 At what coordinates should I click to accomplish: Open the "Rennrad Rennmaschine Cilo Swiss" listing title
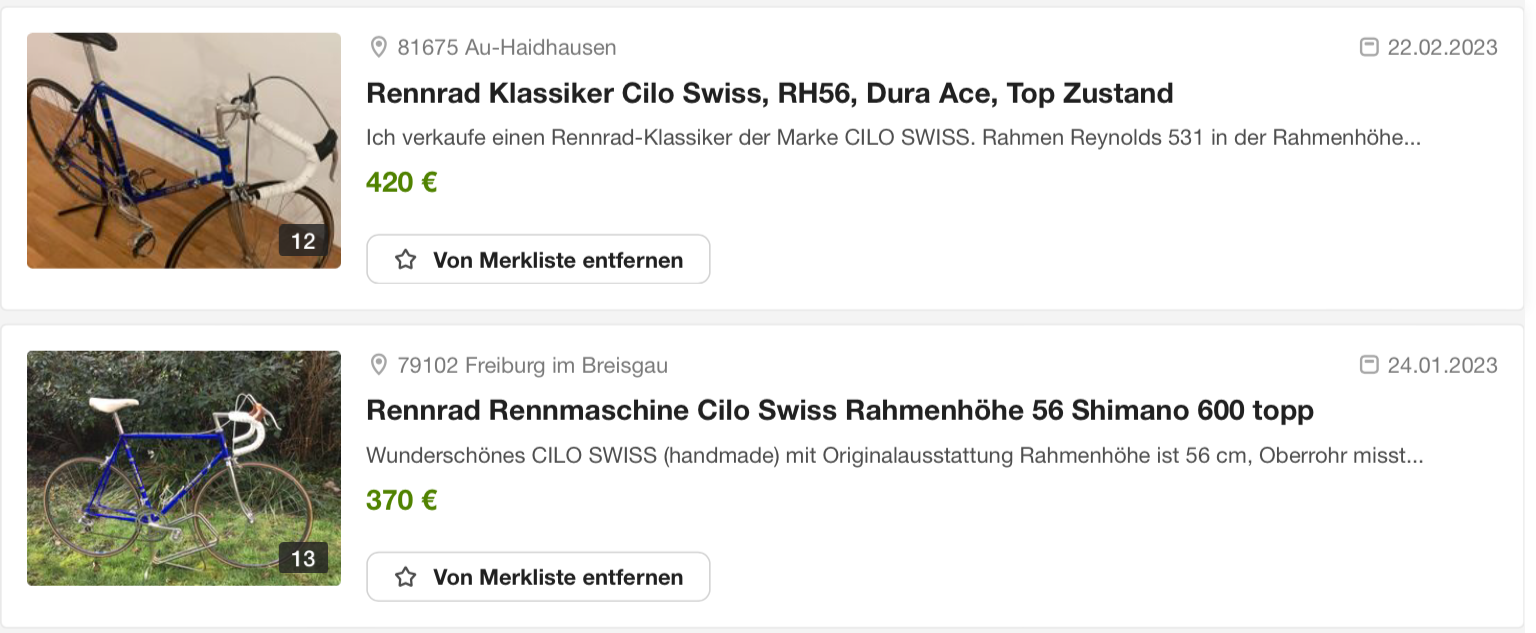click(839, 410)
